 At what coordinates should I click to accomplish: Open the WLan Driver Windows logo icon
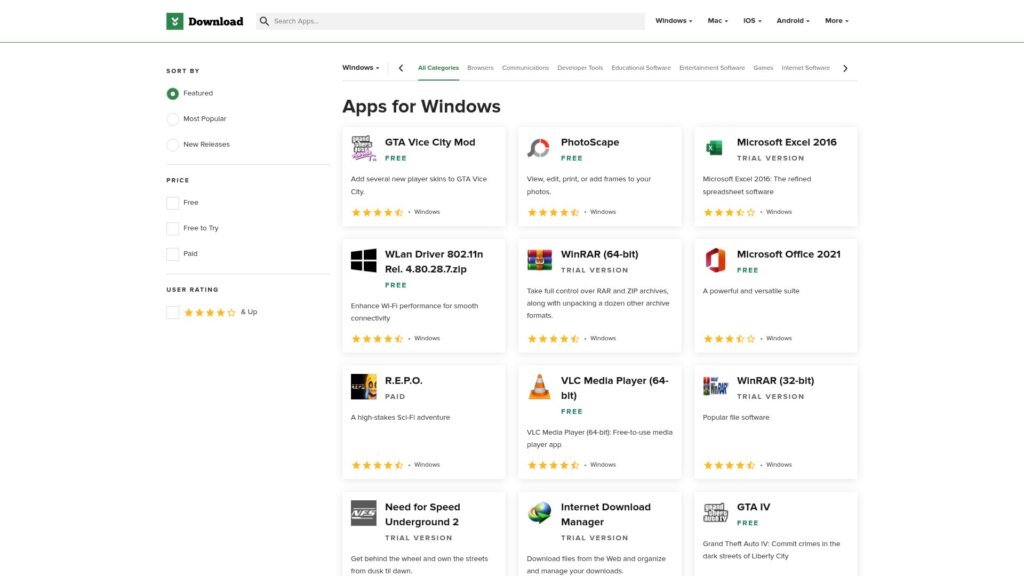[363, 261]
